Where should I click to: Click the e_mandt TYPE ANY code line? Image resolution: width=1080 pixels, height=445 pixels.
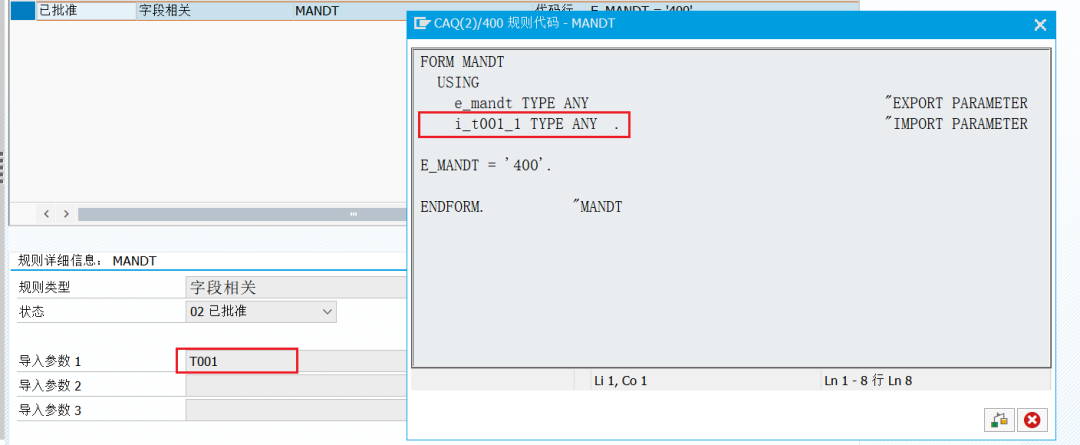pyautogui.click(x=521, y=103)
